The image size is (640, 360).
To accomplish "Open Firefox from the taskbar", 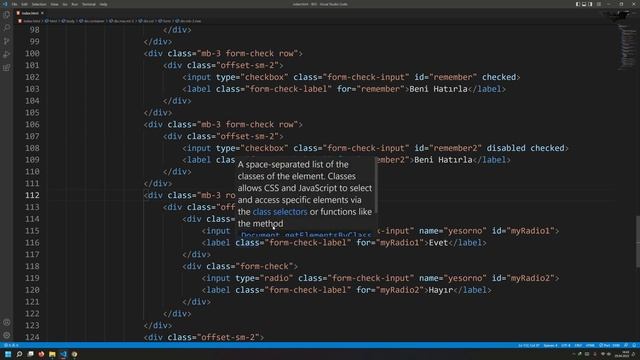I will 41,354.
